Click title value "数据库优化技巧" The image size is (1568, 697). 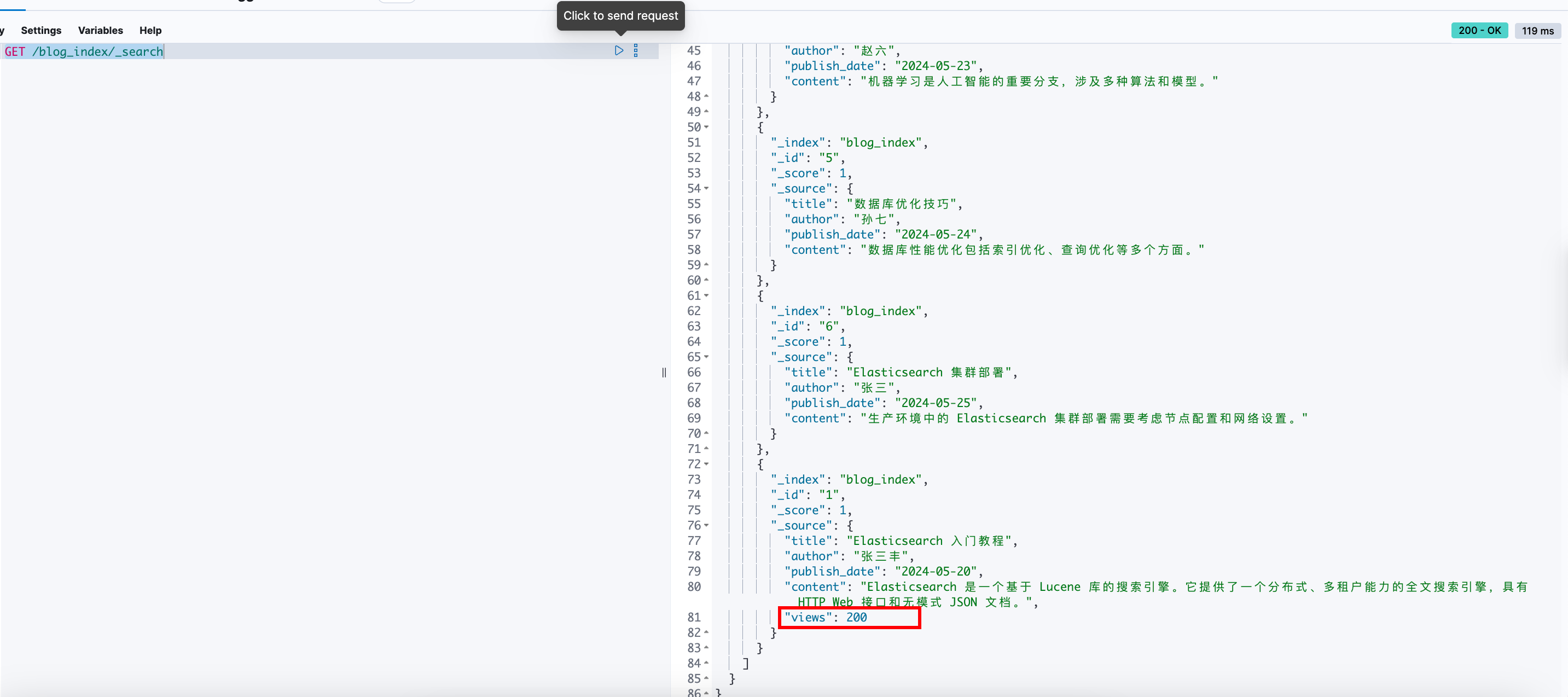(902, 204)
